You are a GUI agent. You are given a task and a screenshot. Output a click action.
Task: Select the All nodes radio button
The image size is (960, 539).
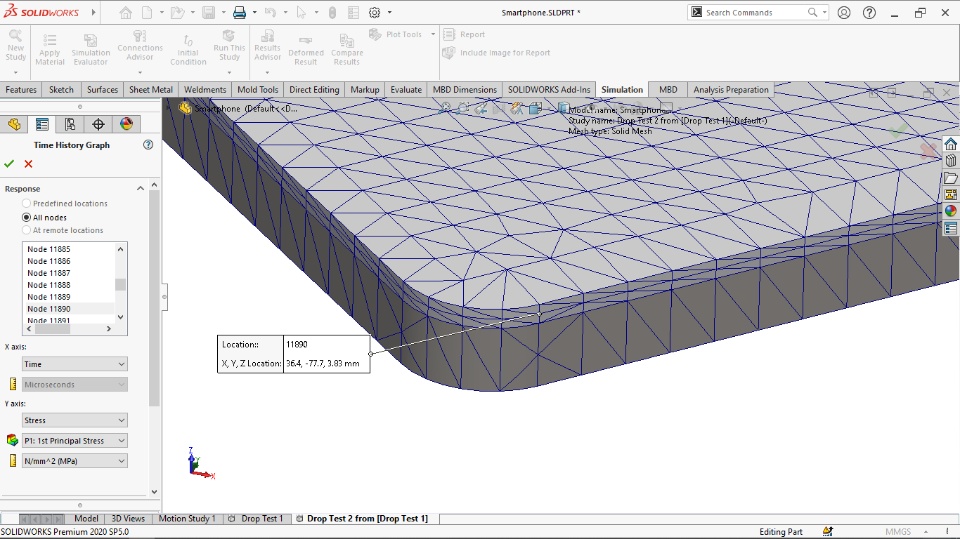point(27,217)
